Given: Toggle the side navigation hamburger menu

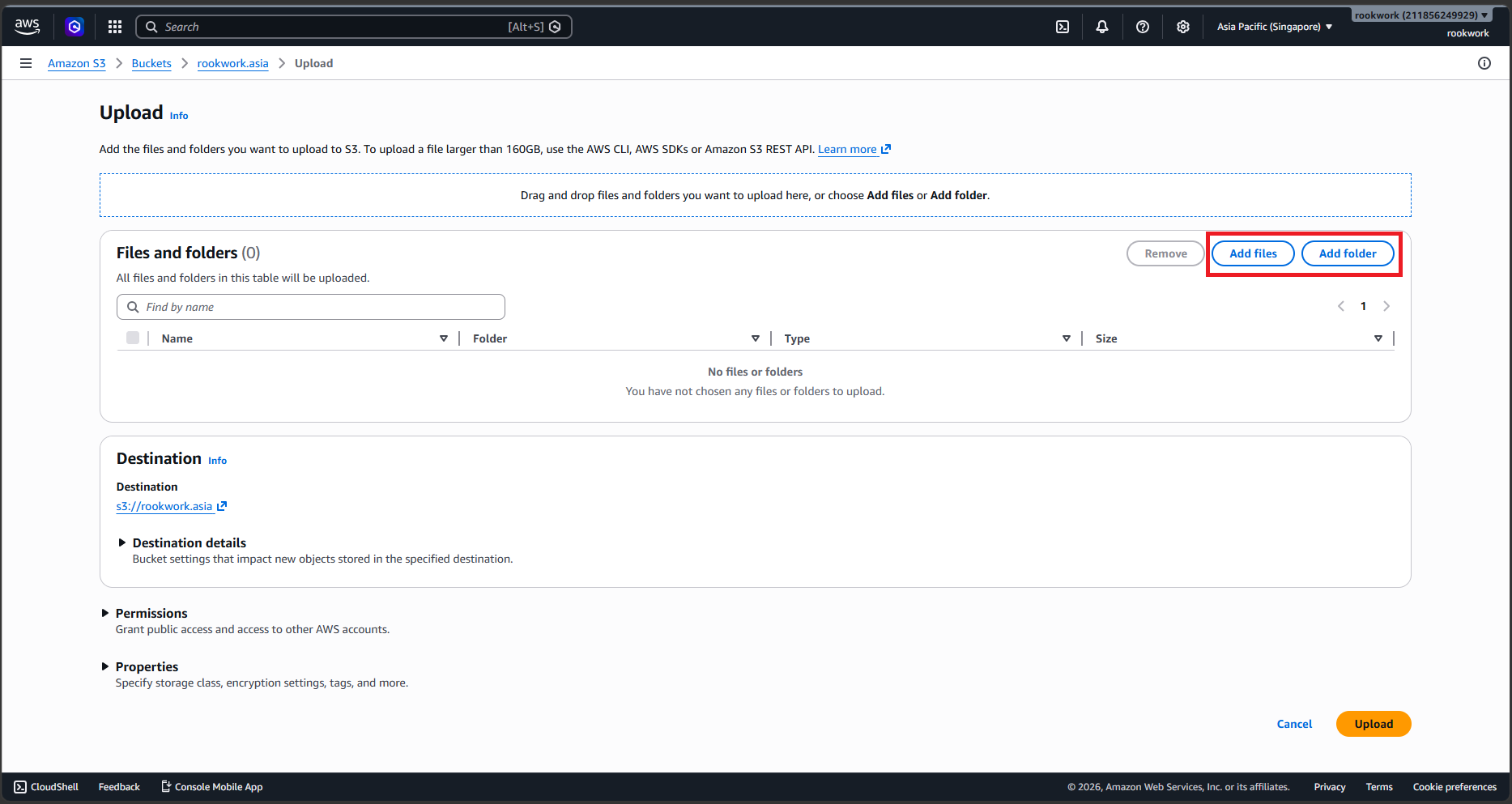Looking at the screenshot, I should 26,63.
